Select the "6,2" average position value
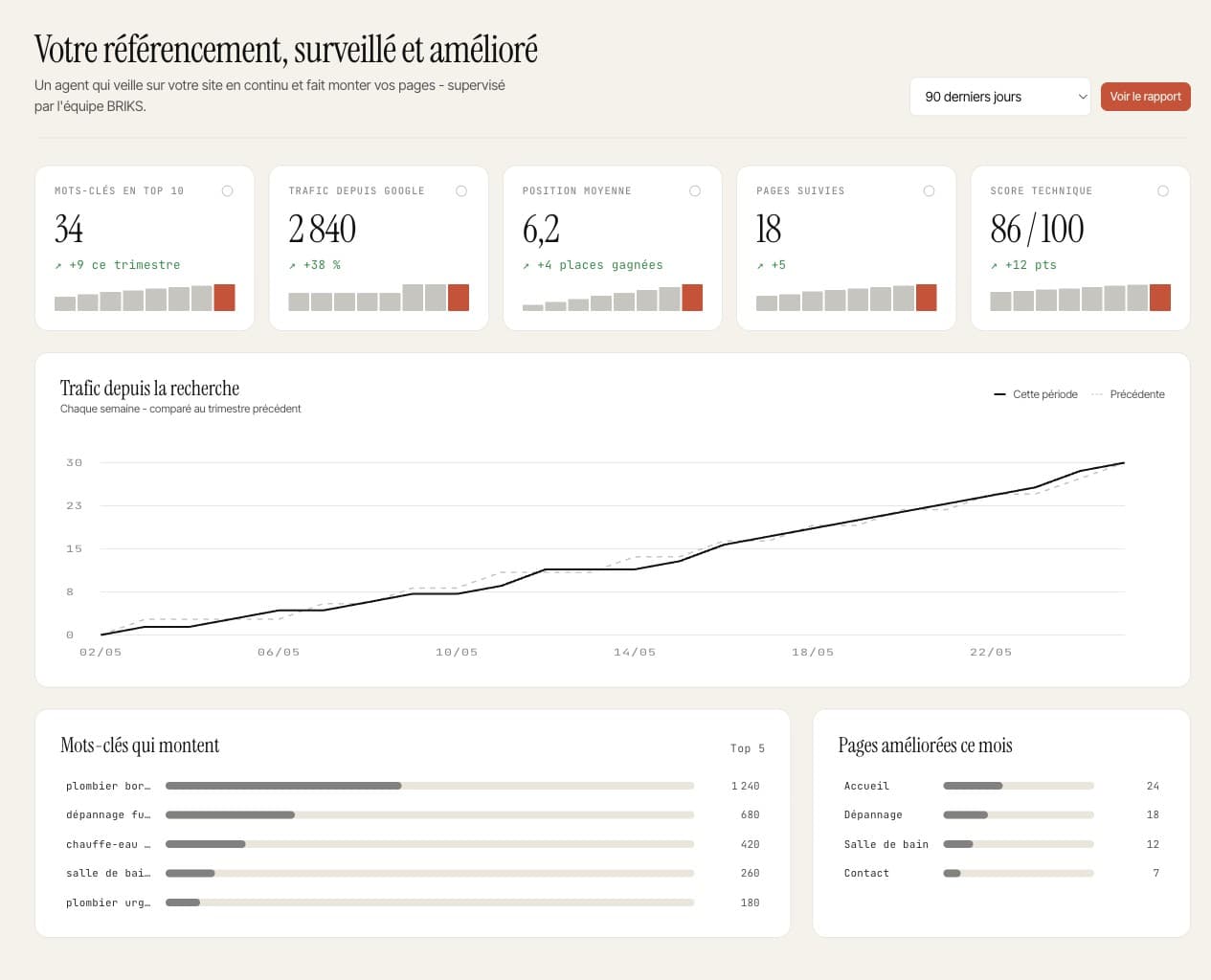 tap(541, 230)
